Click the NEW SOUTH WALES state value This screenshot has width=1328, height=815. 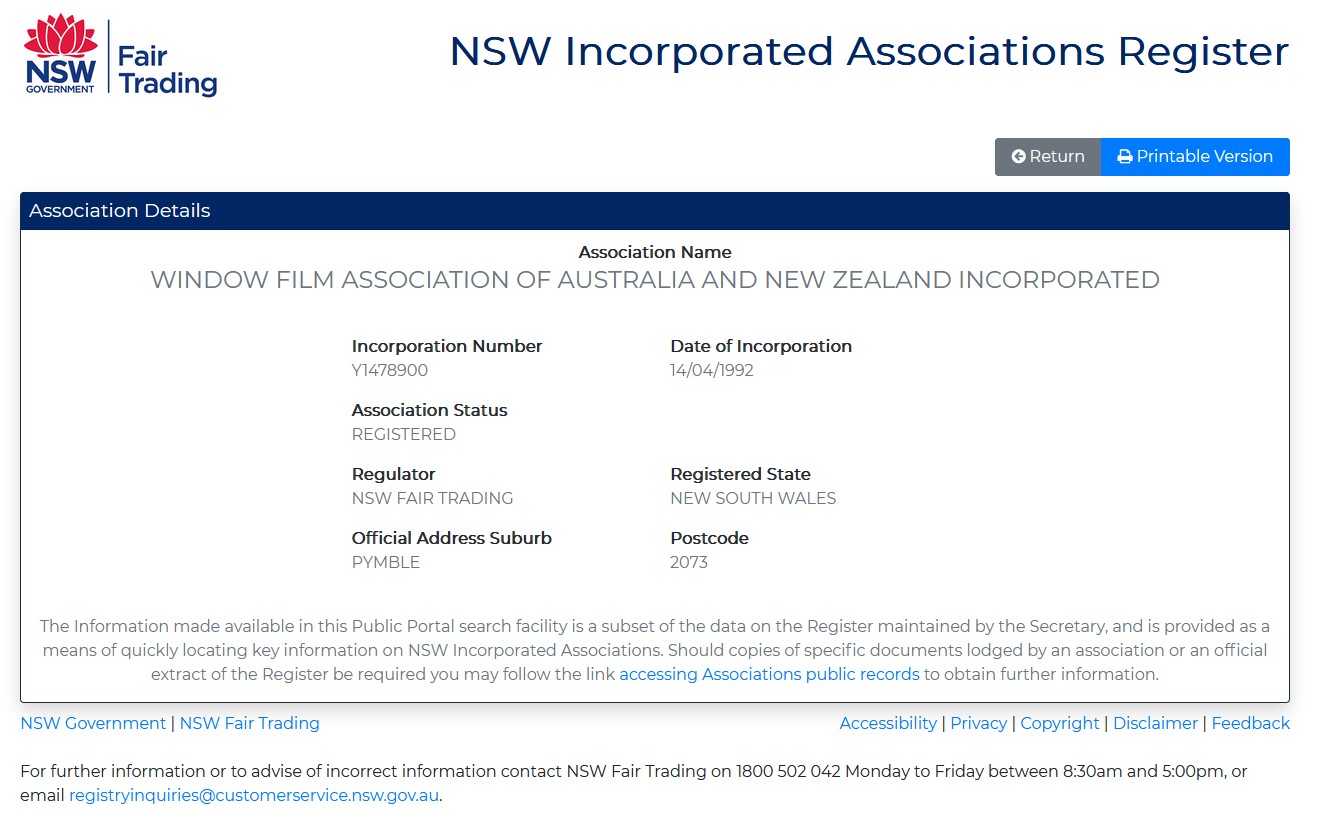753,498
